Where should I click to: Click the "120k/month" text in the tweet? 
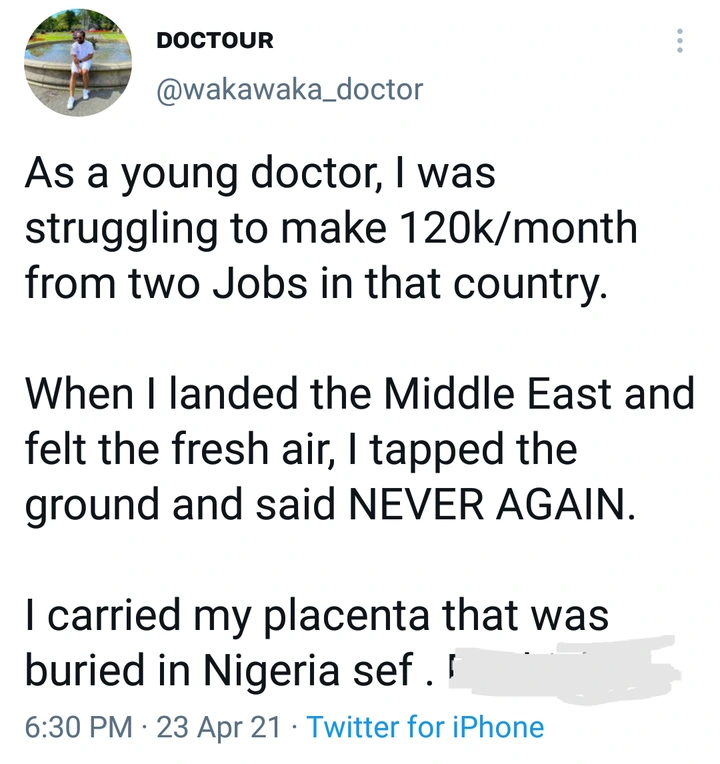pos(517,229)
